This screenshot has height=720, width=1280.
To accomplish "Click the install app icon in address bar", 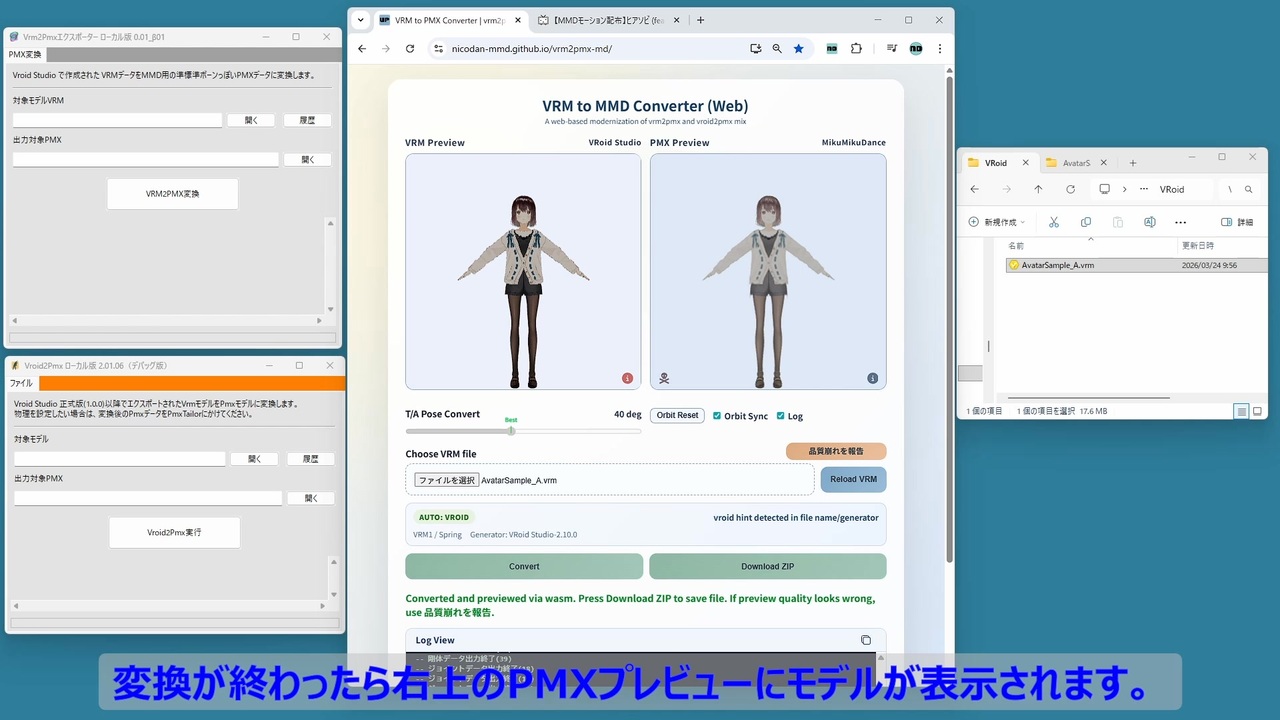I will point(756,48).
